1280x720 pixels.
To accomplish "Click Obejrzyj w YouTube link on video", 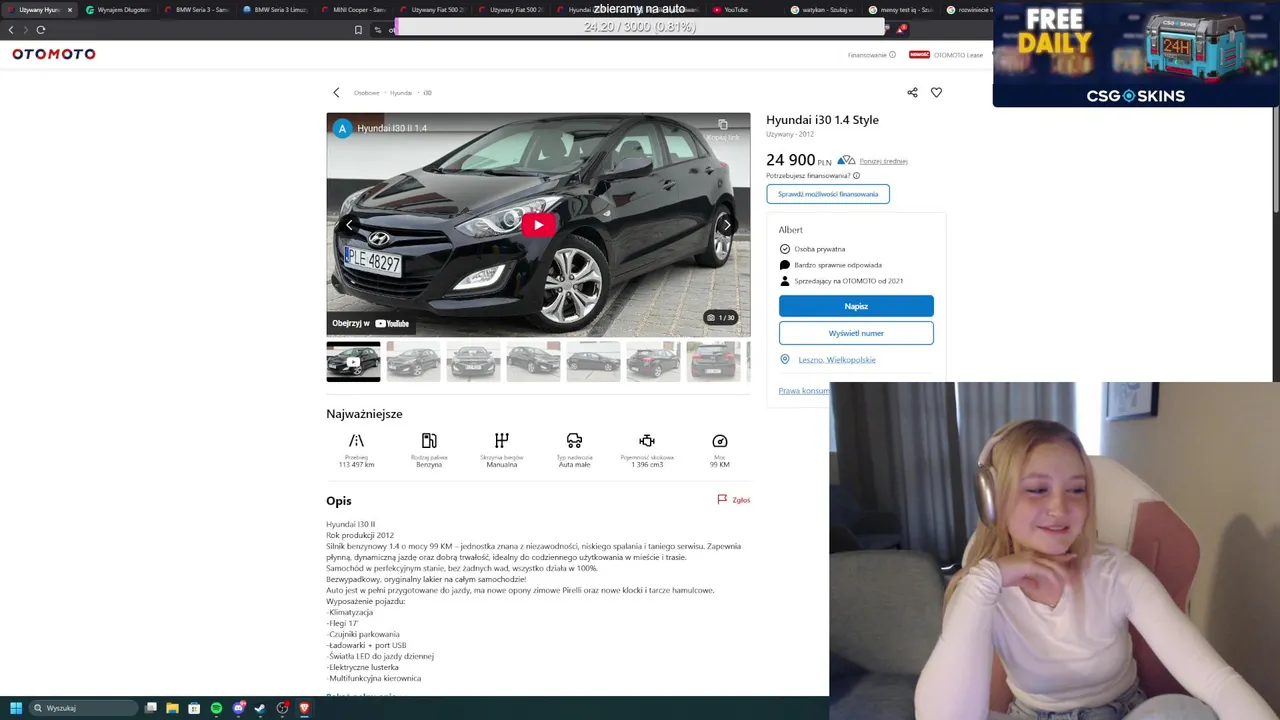I will point(371,323).
